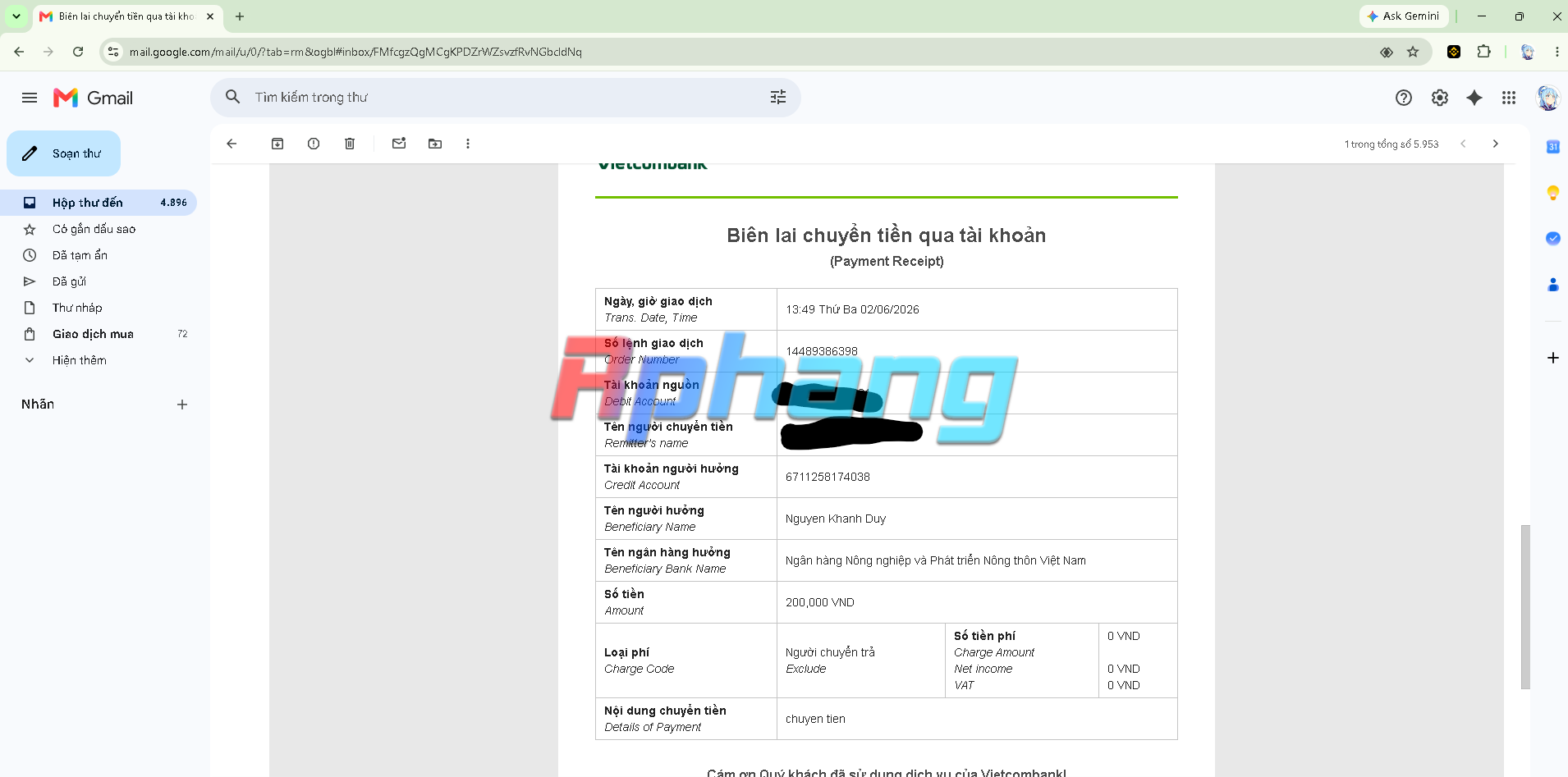1568x777 pixels.
Task: Select transaction date 13:49 Thứ Ba 02/06/2026
Action: tap(852, 309)
